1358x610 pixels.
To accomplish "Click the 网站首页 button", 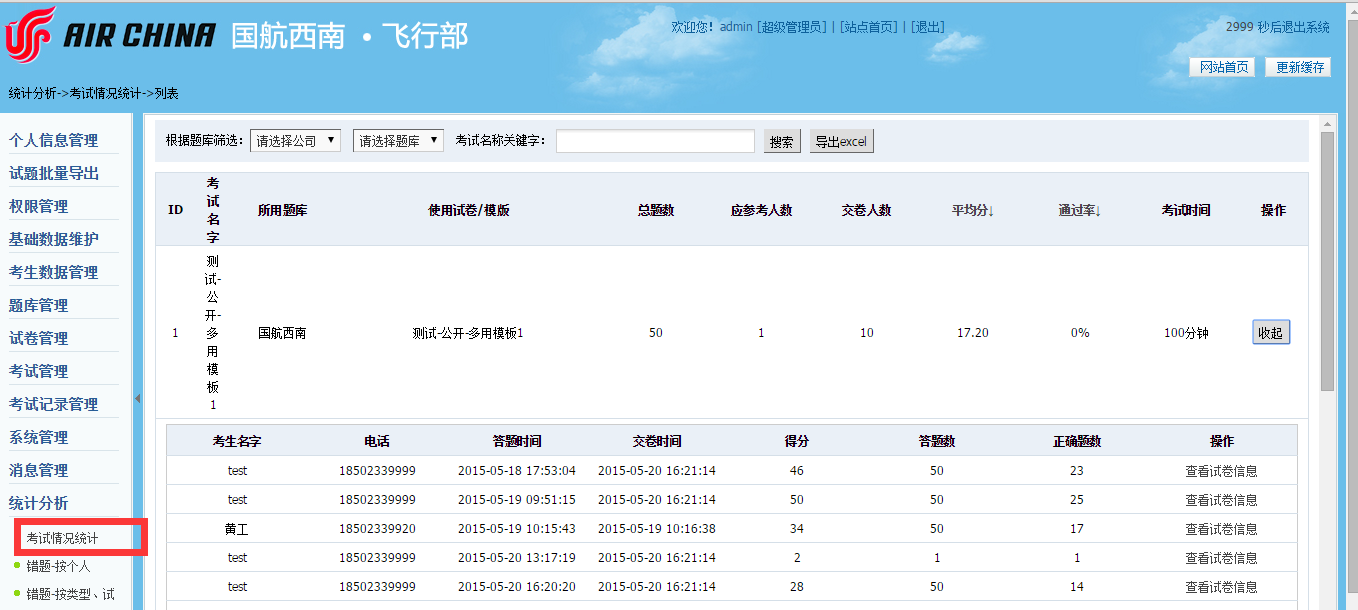I will [1222, 67].
